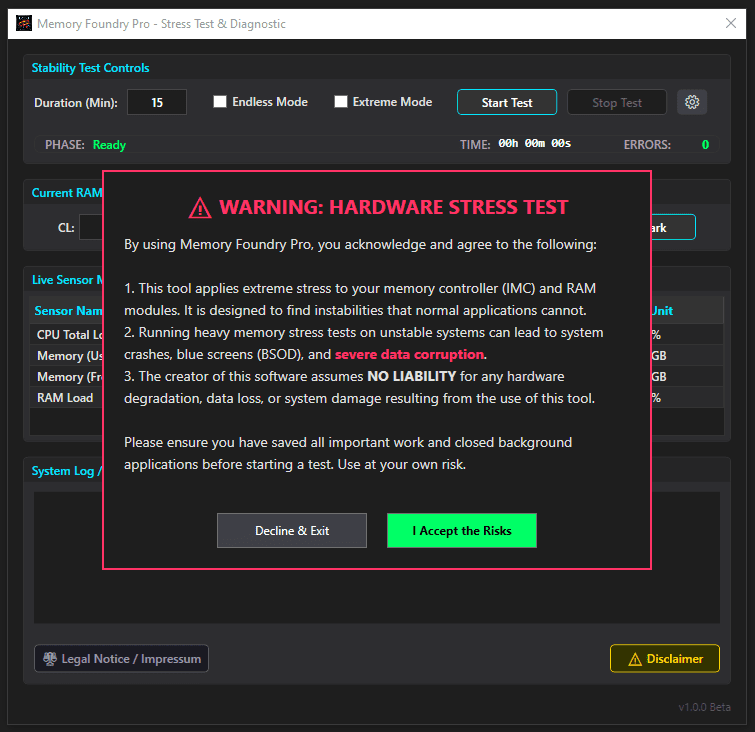Select the RAM Load sensor row
Viewport: 755px width, 732px height.
[x=377, y=398]
